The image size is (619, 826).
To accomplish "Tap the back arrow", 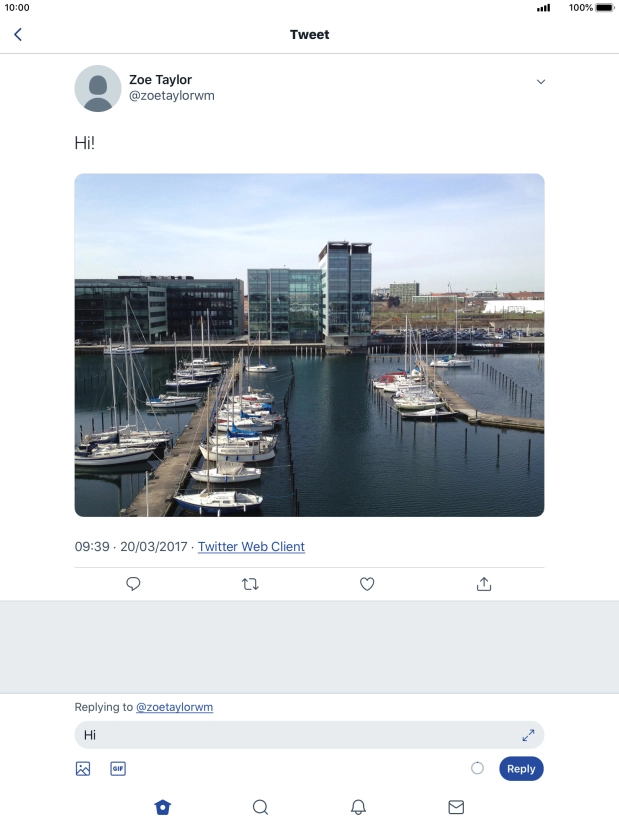I will click(17, 35).
